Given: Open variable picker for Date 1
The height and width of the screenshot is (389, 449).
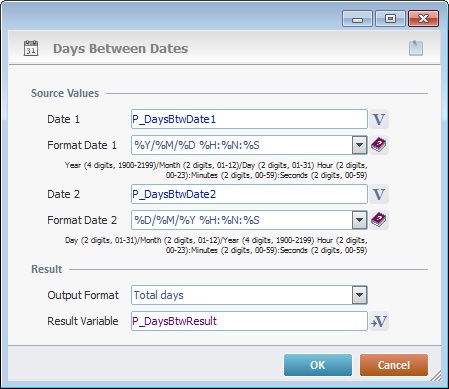Looking at the screenshot, I should coord(379,119).
